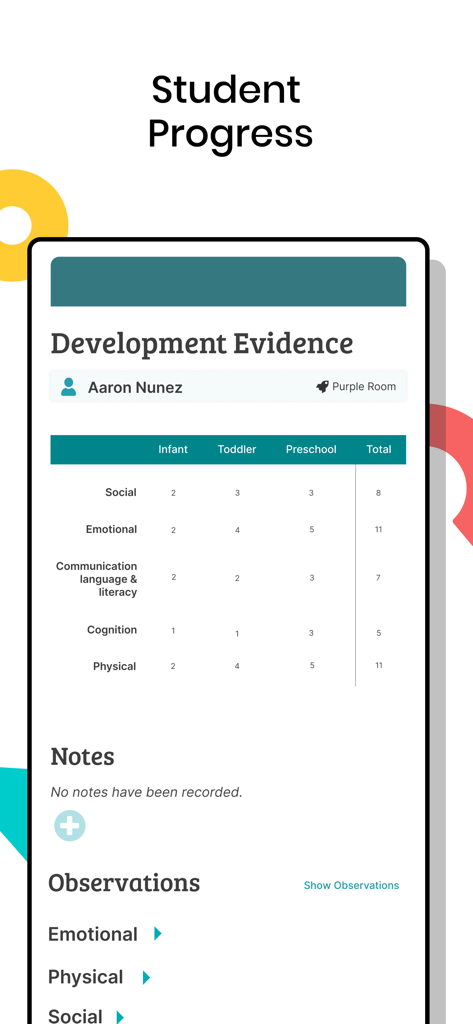Image resolution: width=473 pixels, height=1024 pixels.
Task: Open the Physical observations category
Action: click(86, 977)
